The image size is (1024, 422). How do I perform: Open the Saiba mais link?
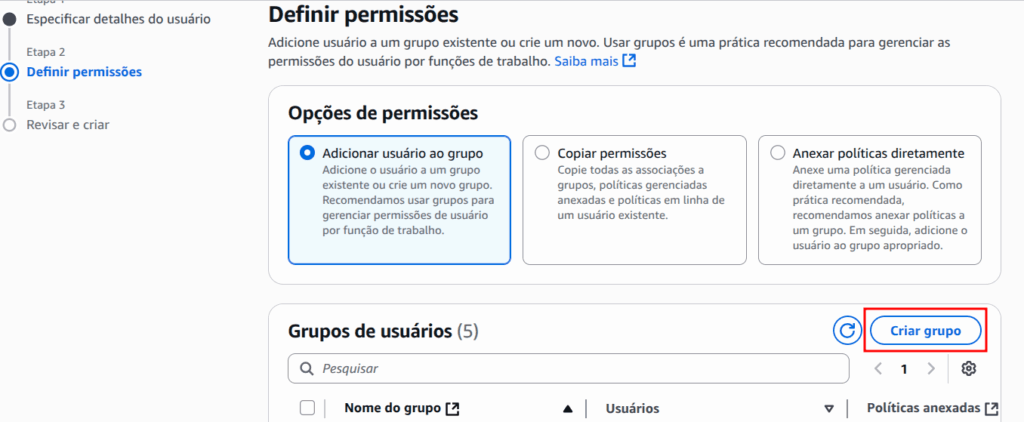595,61
